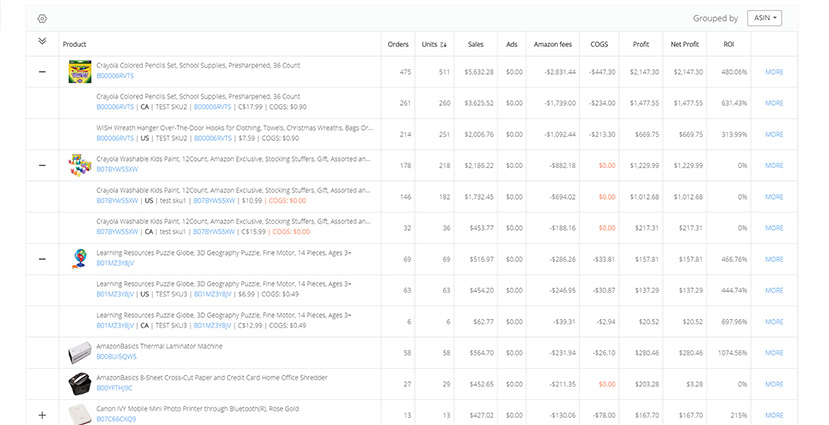Screen dimensions: 829x425
Task: Open ASIN link B00BUI5QWS for Thermal Laminator
Action: click(116, 357)
